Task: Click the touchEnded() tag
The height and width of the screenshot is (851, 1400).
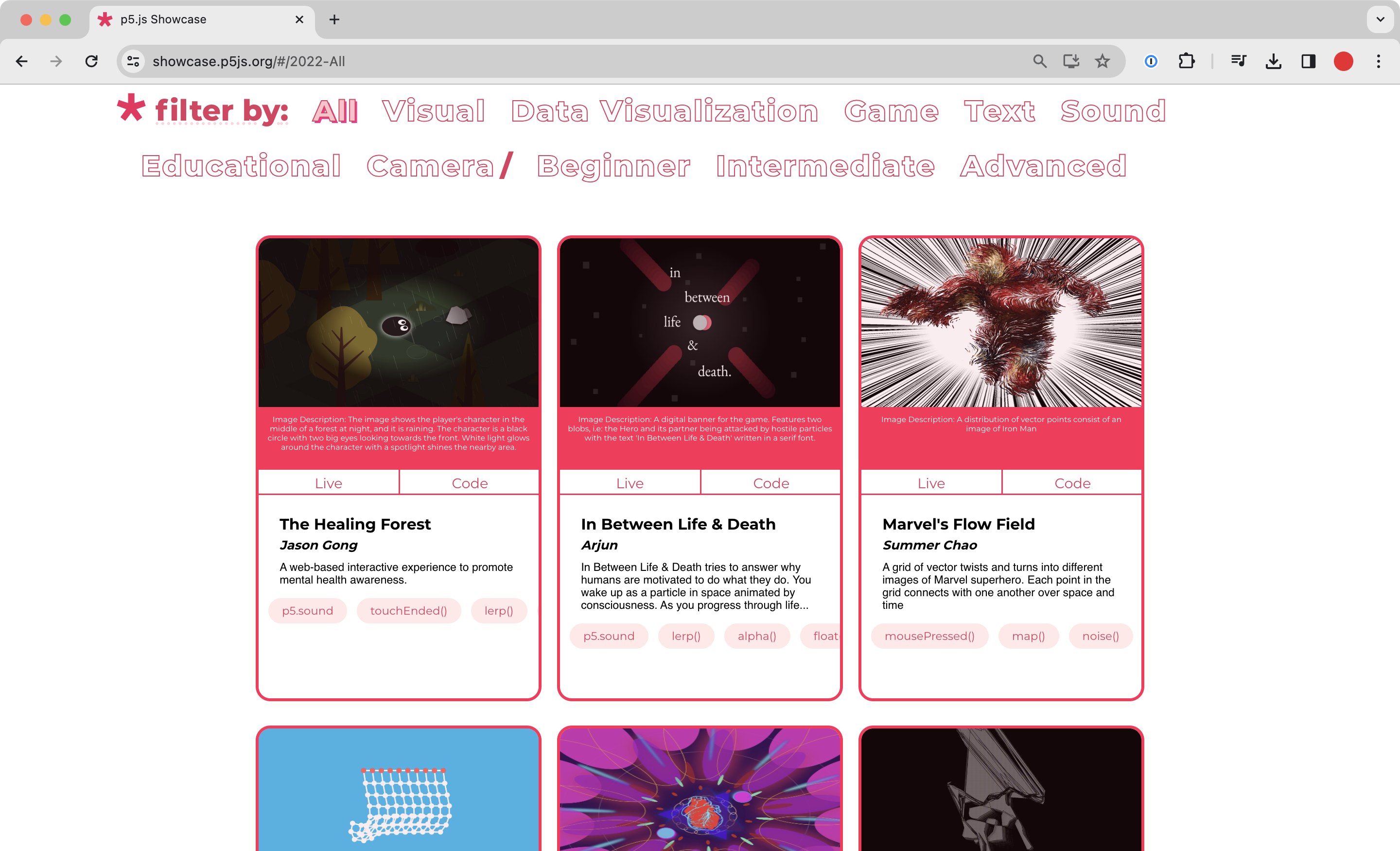Action: pyautogui.click(x=408, y=611)
